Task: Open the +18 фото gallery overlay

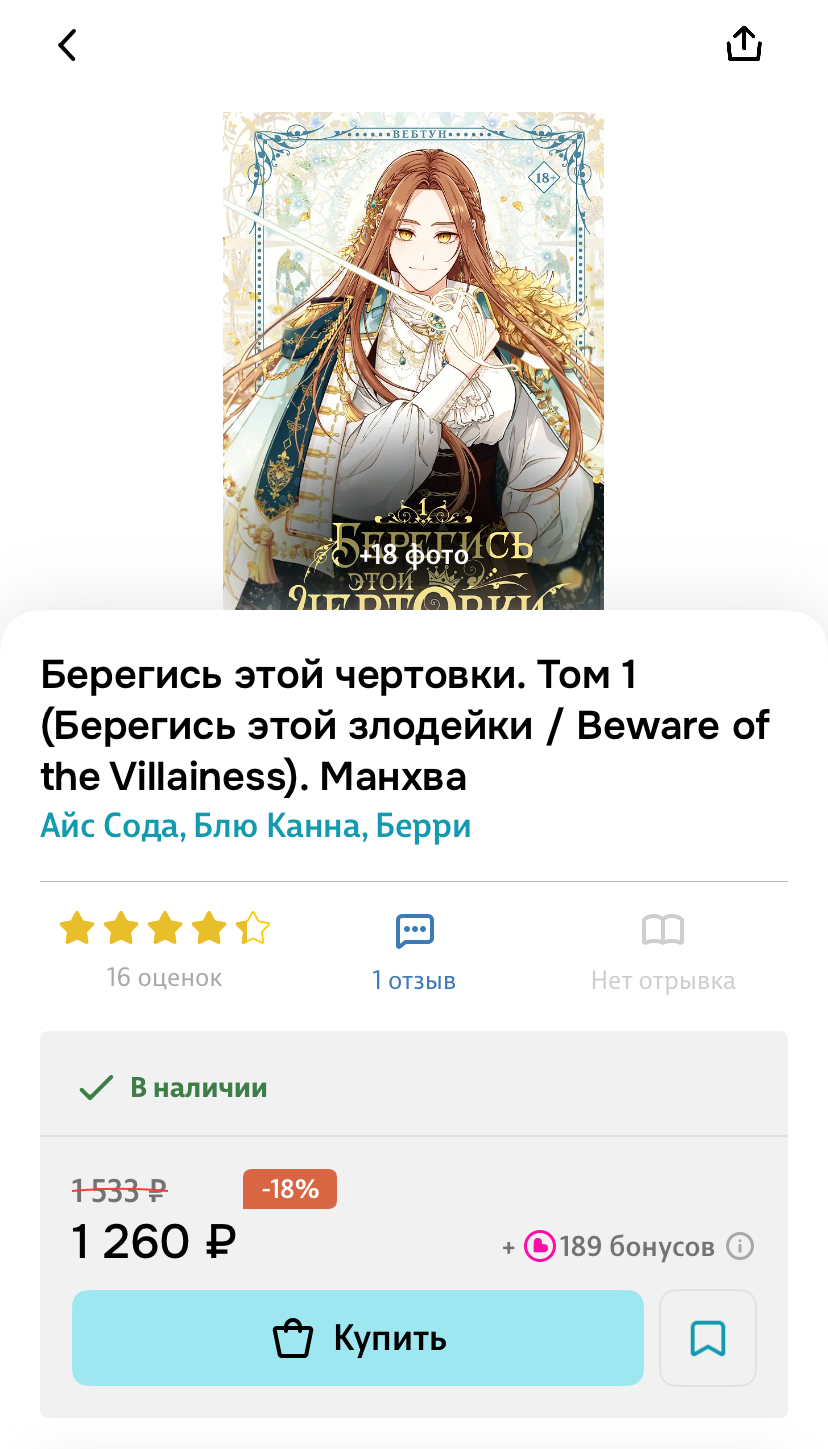Action: pos(414,555)
